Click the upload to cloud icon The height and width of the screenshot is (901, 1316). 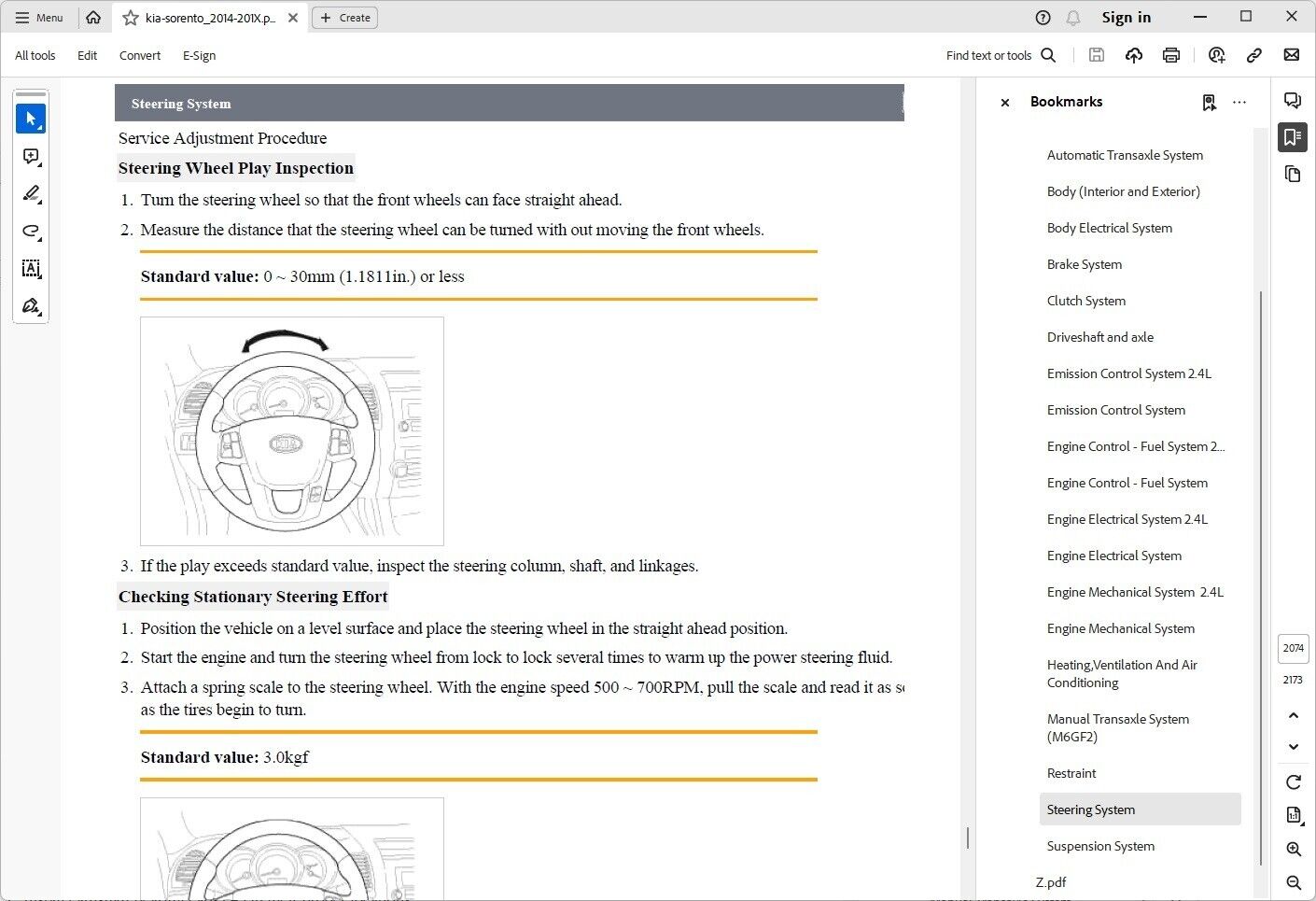coord(1134,55)
